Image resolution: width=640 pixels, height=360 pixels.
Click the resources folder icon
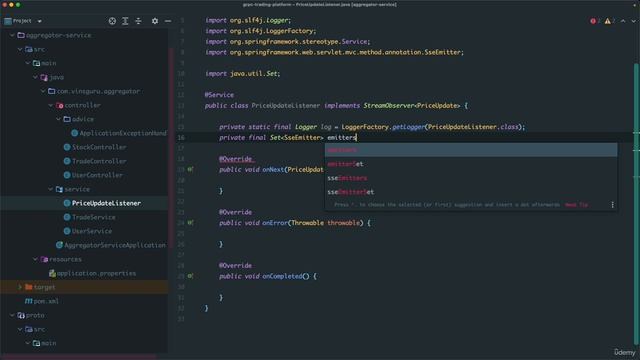pos(44,259)
